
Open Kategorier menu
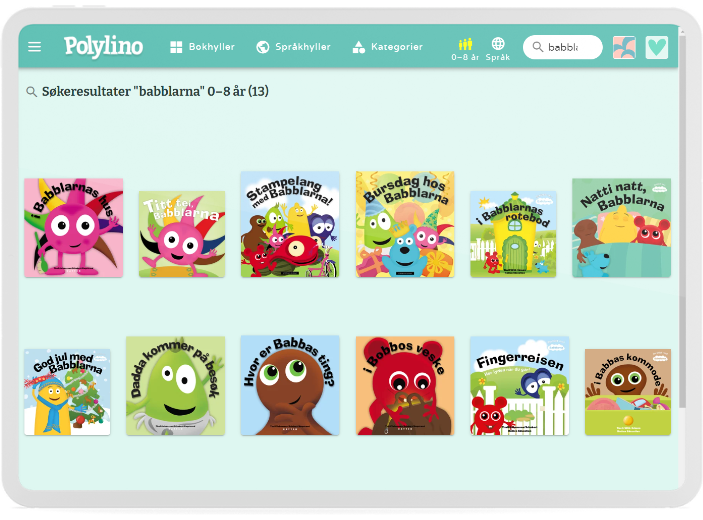pyautogui.click(x=386, y=47)
